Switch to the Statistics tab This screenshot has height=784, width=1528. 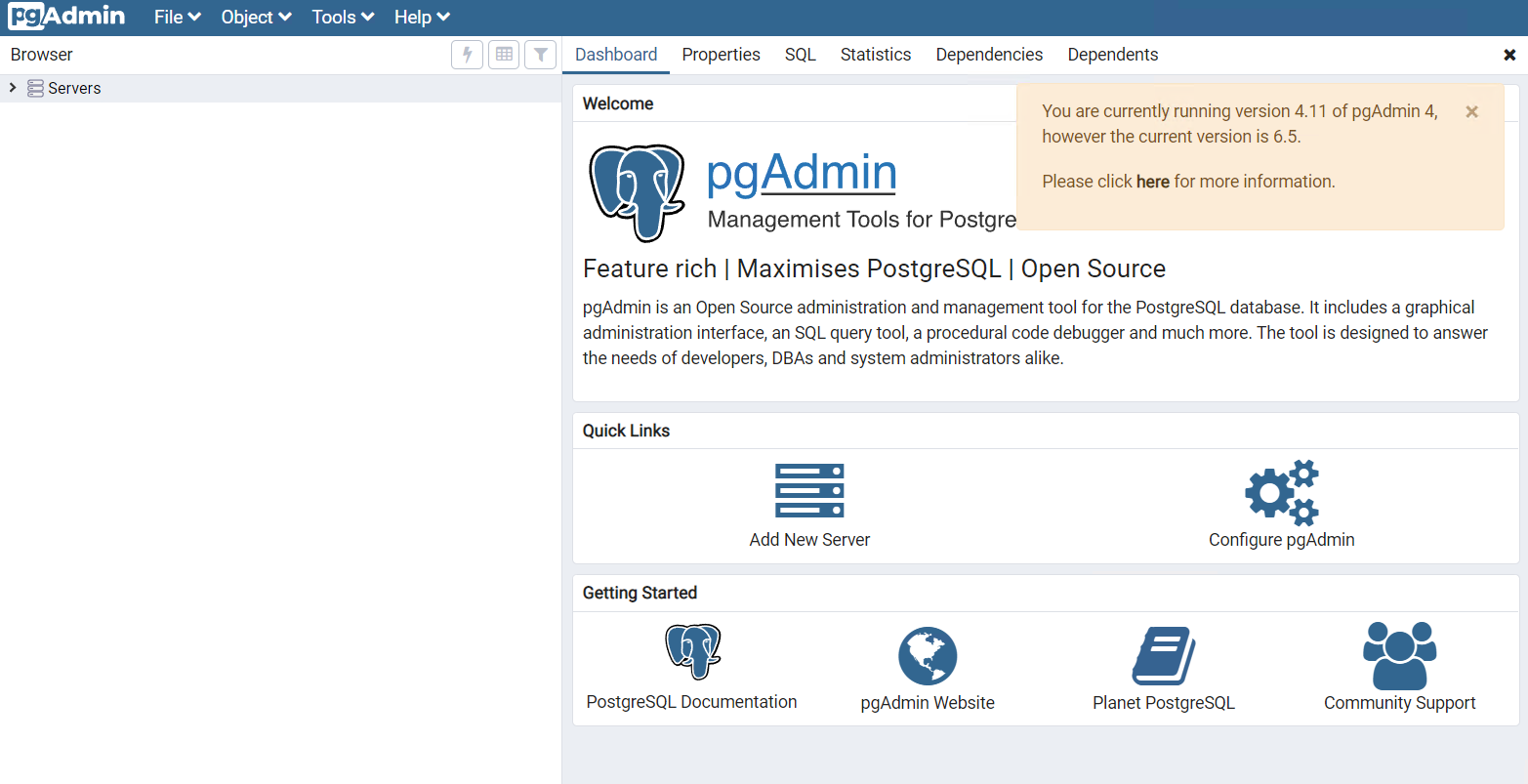pyautogui.click(x=876, y=55)
